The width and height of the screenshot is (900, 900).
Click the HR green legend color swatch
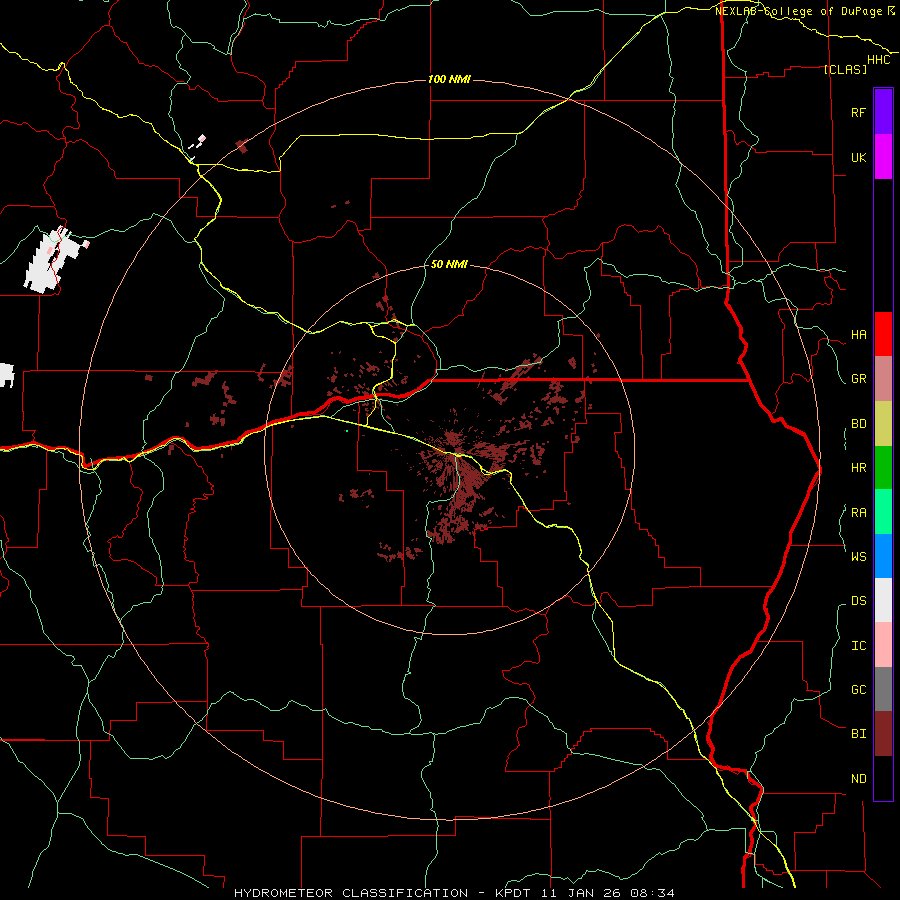pyautogui.click(x=883, y=468)
